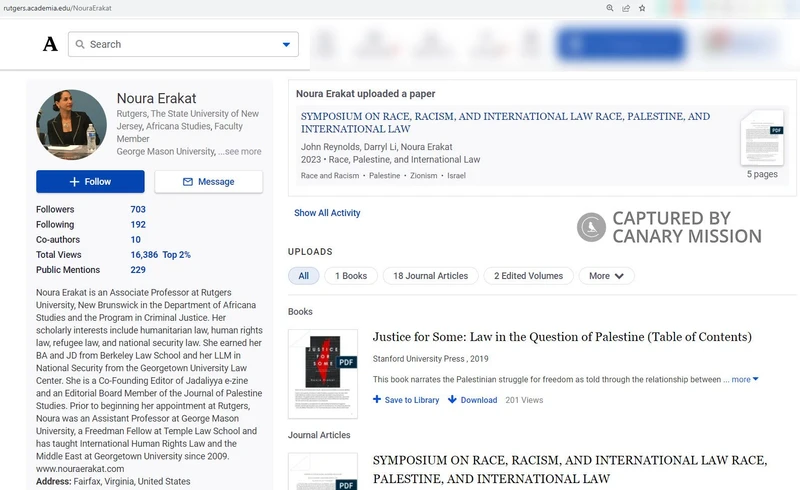Image resolution: width=800 pixels, height=490 pixels.
Task: Open Journal Articles Symposium paper title
Action: pos(570,469)
